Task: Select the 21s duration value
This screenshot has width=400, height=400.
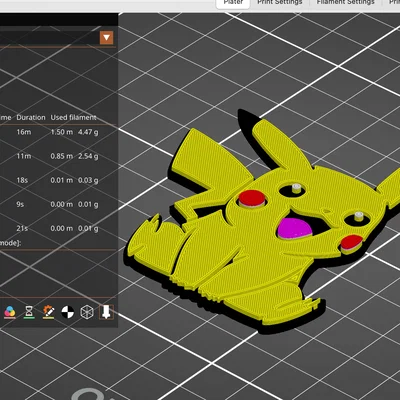Action: 22,228
